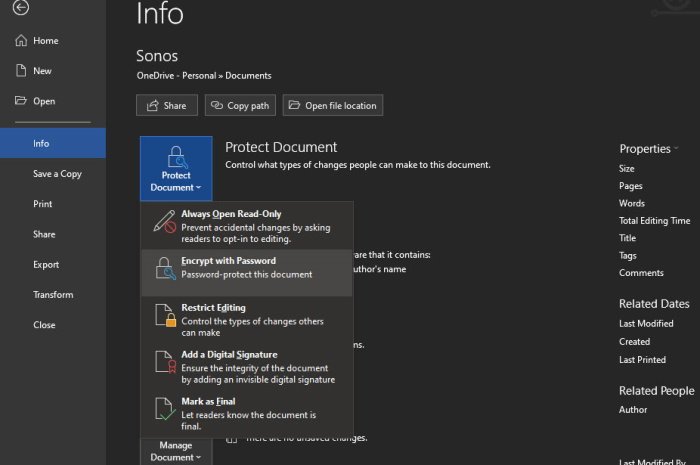The image size is (700, 465).
Task: Click the padlock icon on Protect Document
Action: point(176,157)
